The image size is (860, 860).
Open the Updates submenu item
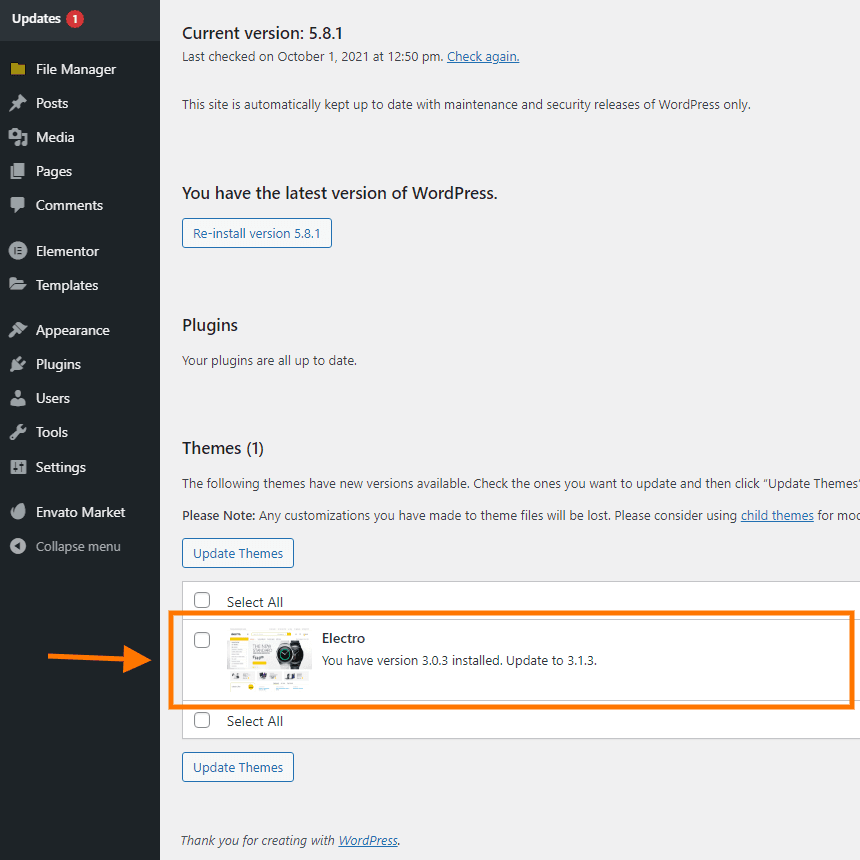[x=36, y=19]
